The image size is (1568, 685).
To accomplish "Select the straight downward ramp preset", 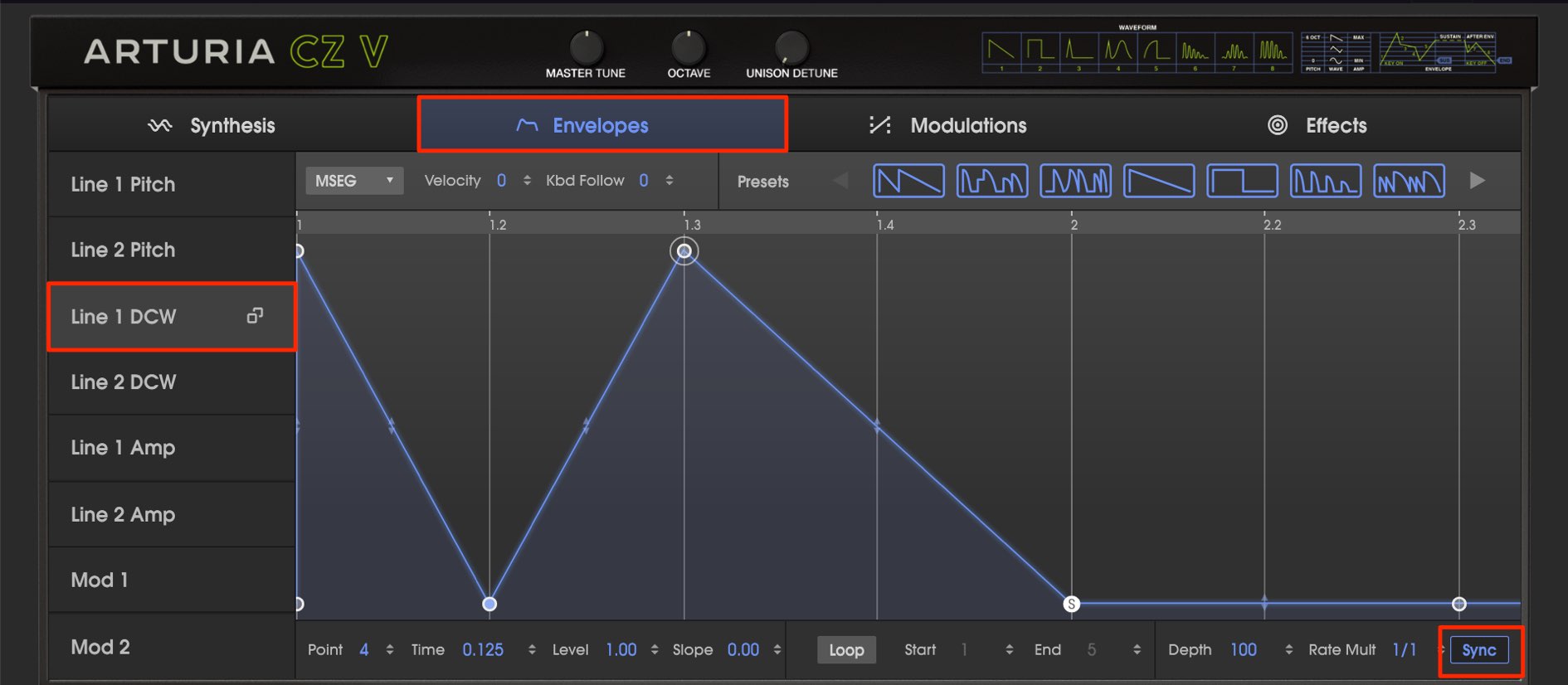I will click(x=1159, y=181).
